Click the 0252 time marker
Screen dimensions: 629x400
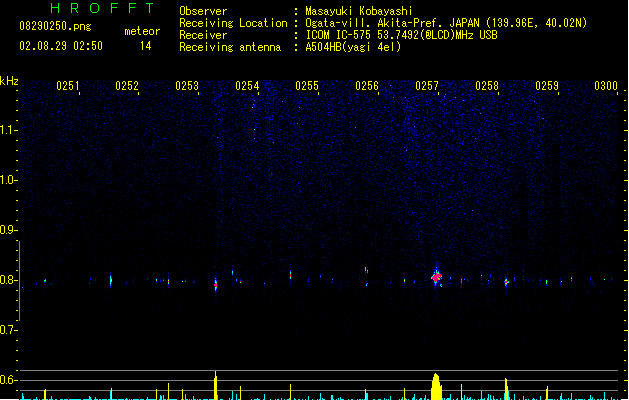[127, 86]
